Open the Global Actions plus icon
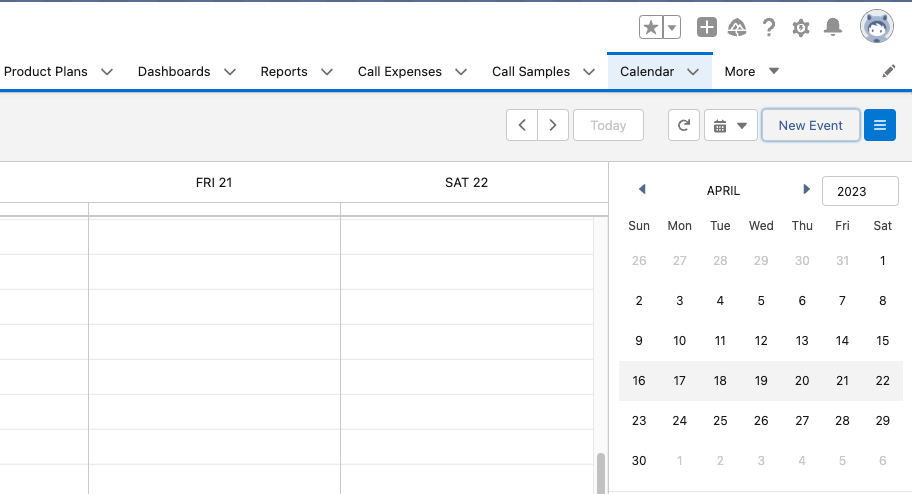This screenshot has width=912, height=494. coord(707,28)
